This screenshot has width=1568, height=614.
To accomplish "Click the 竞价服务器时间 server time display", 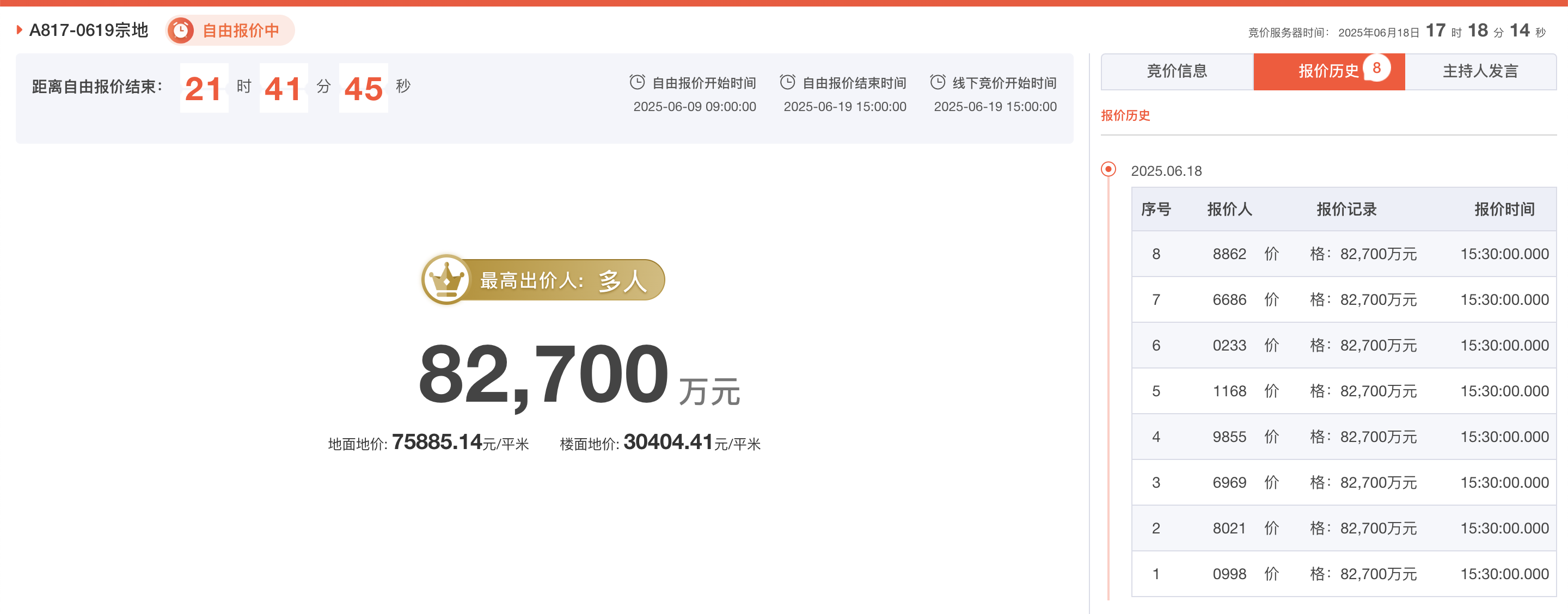I will (x=1396, y=30).
